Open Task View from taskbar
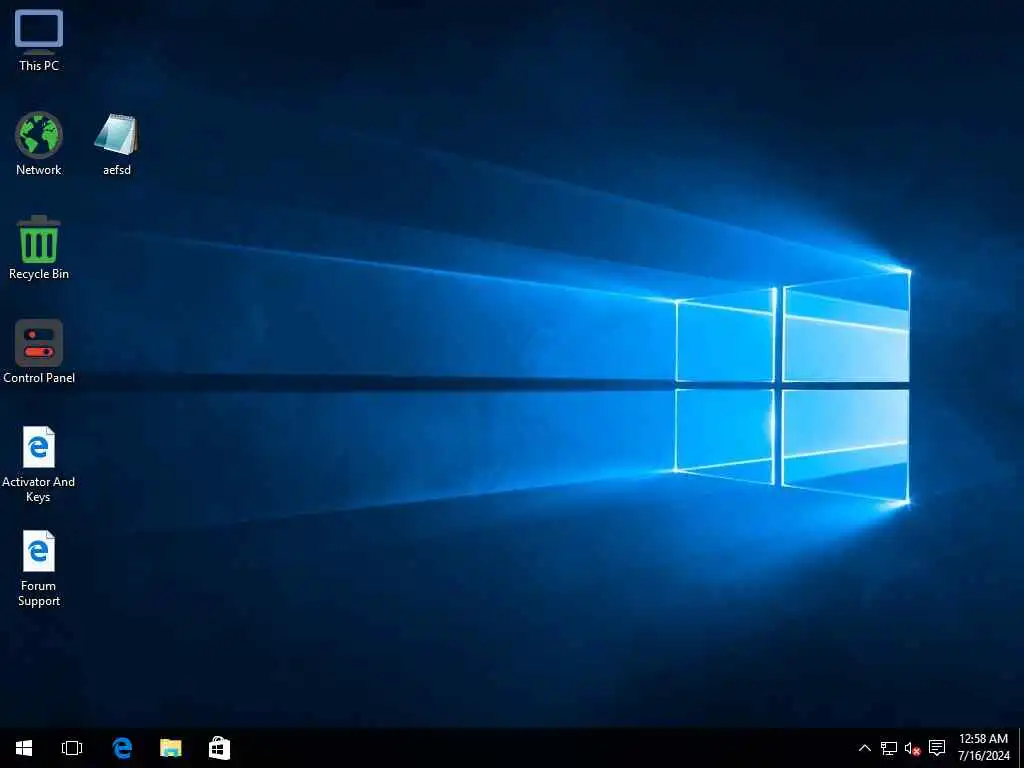 72,748
